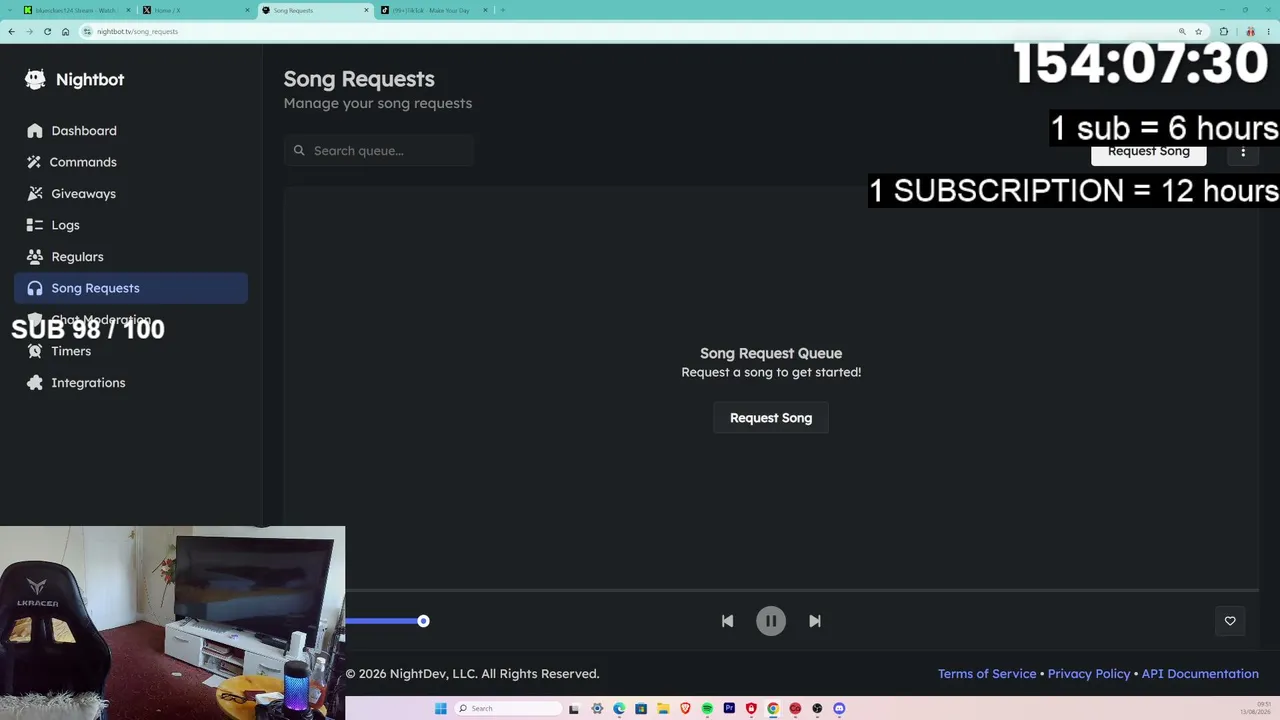Image resolution: width=1280 pixels, height=720 pixels.
Task: Click the heart icon in the player bar
Action: point(1230,621)
